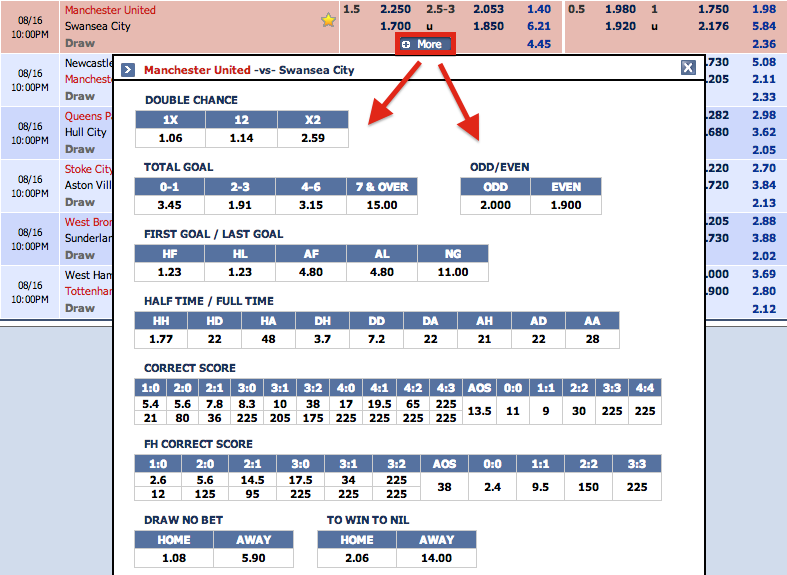Screen dimensions: 787x575
Task: Expand More markets for Manchester United match
Action: 425,44
